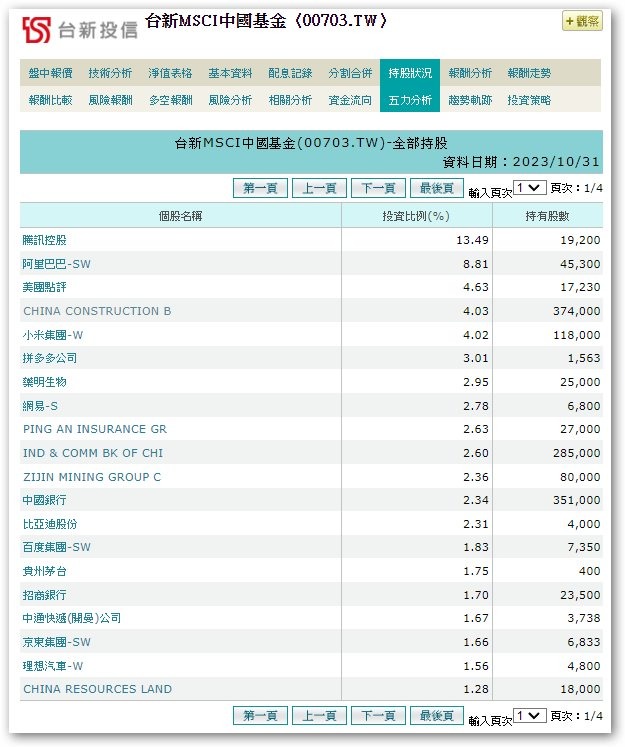Image resolution: width=625 pixels, height=747 pixels.
Task: Open the 京東集團-SW stock link
Action: pyautogui.click(x=56, y=642)
